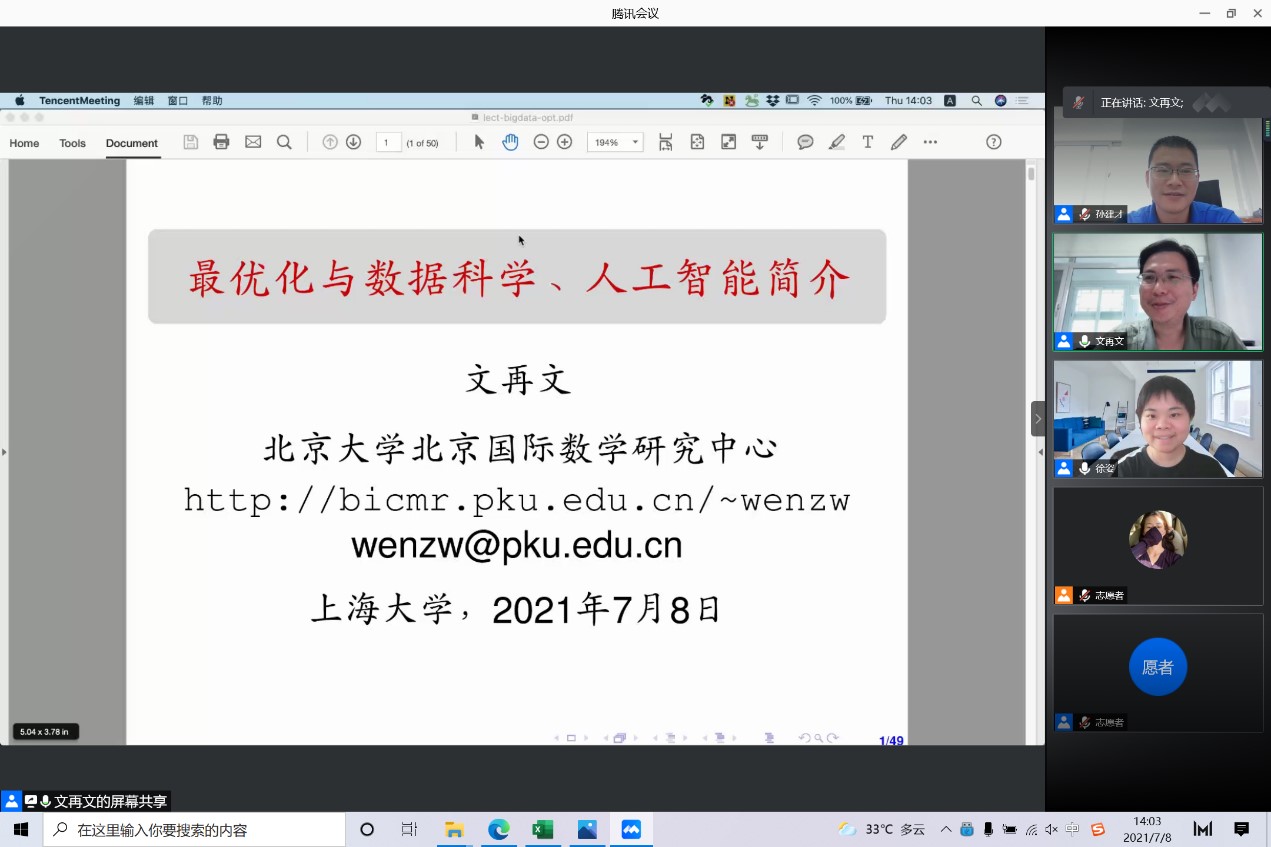Toggle volume mute icon in system tray
This screenshot has height=847, width=1271.
tap(1051, 829)
